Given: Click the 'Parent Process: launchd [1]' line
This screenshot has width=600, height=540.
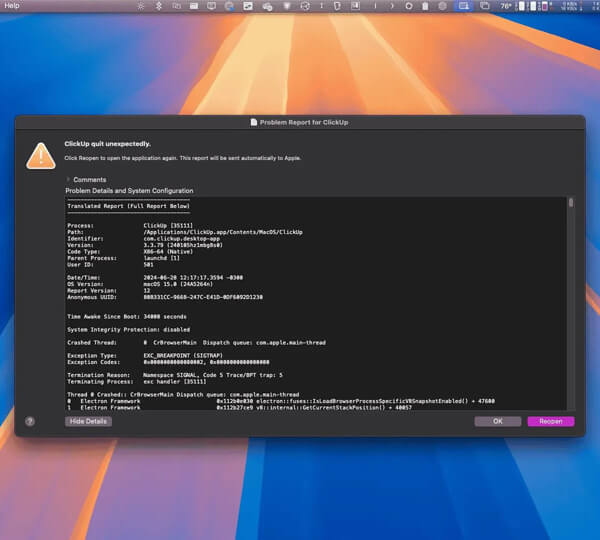Looking at the screenshot, I should pos(123,258).
